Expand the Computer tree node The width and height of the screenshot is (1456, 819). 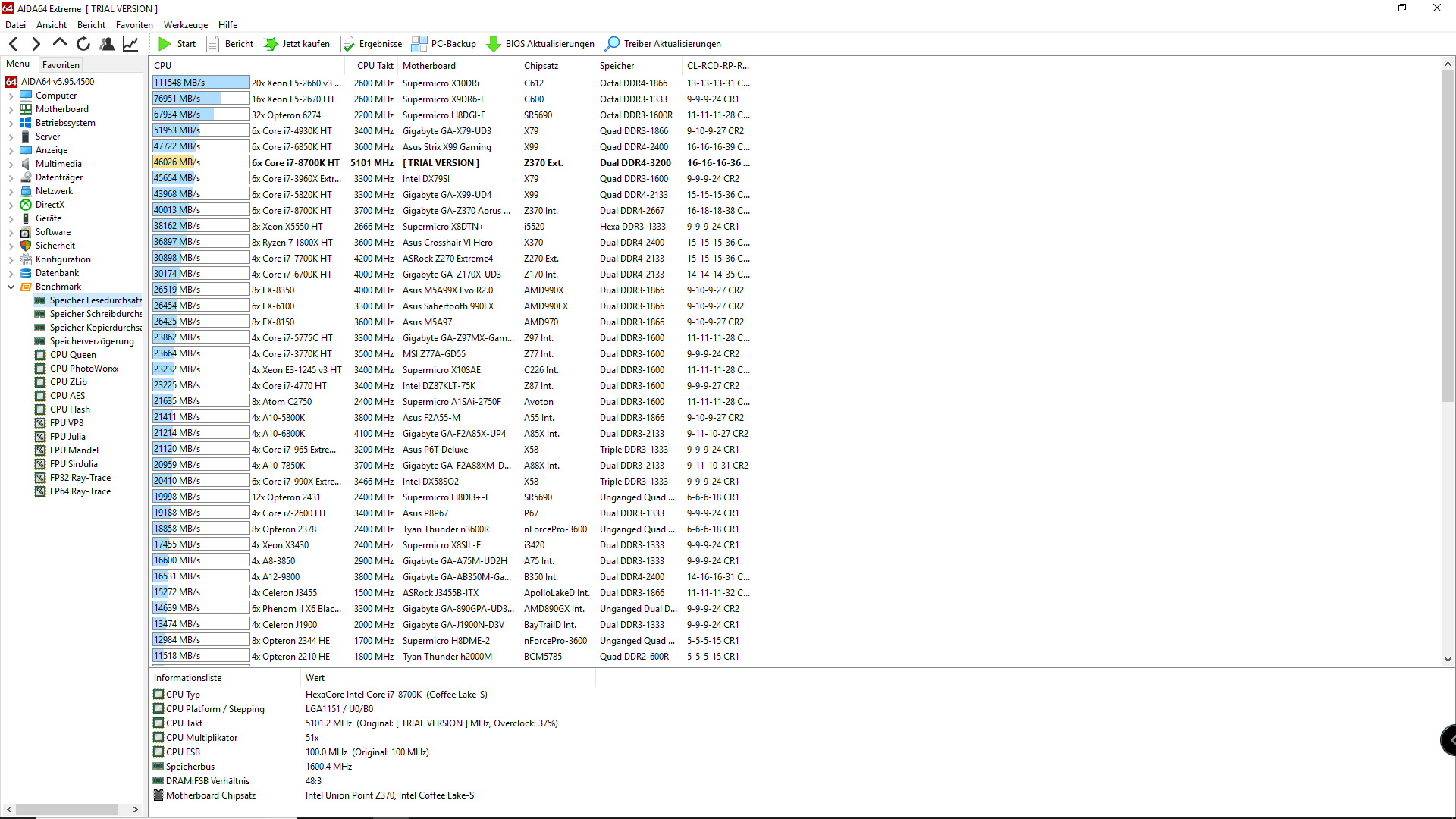tap(11, 96)
